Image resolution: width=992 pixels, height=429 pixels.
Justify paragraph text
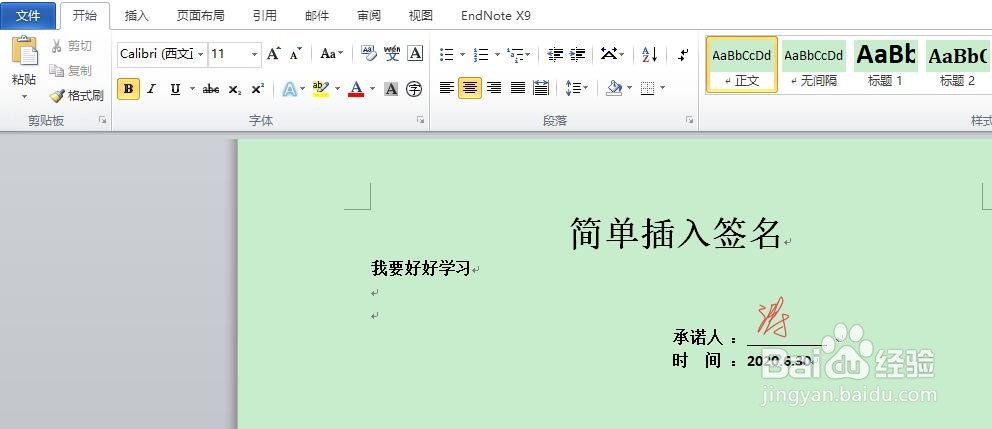[518, 88]
